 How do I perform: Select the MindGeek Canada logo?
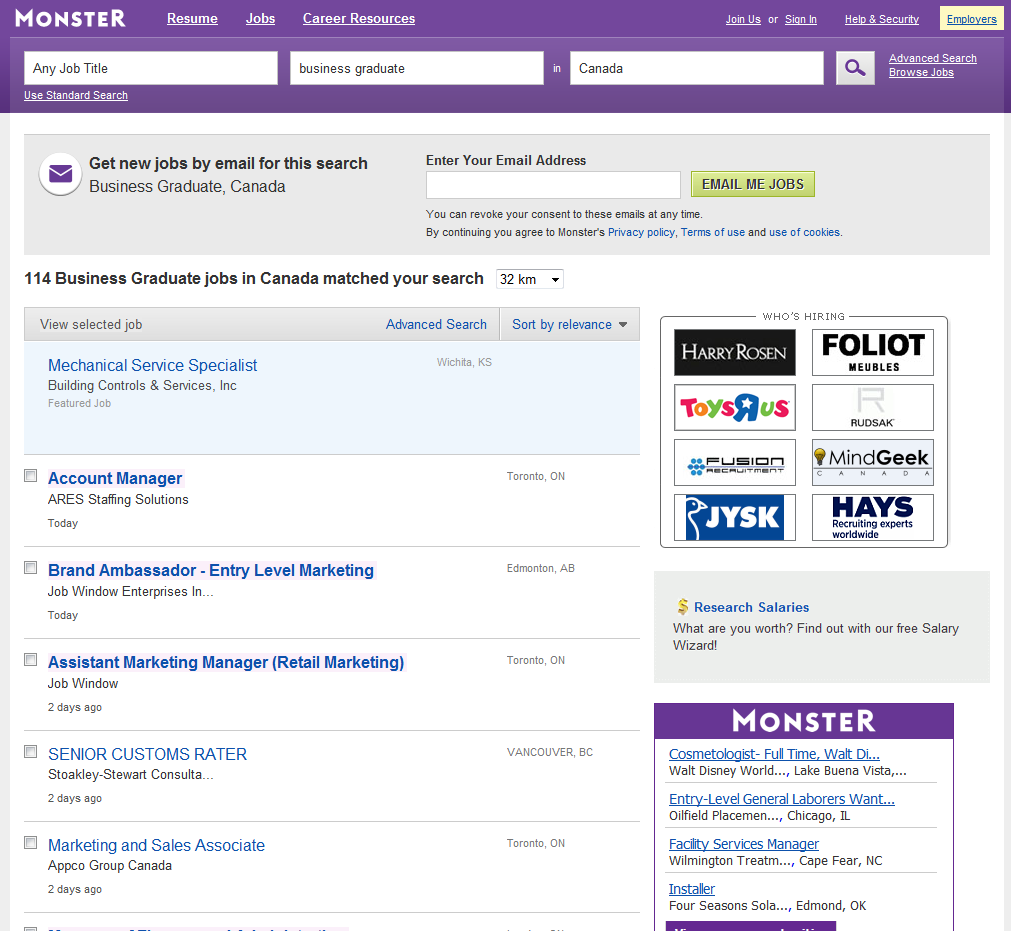click(872, 462)
